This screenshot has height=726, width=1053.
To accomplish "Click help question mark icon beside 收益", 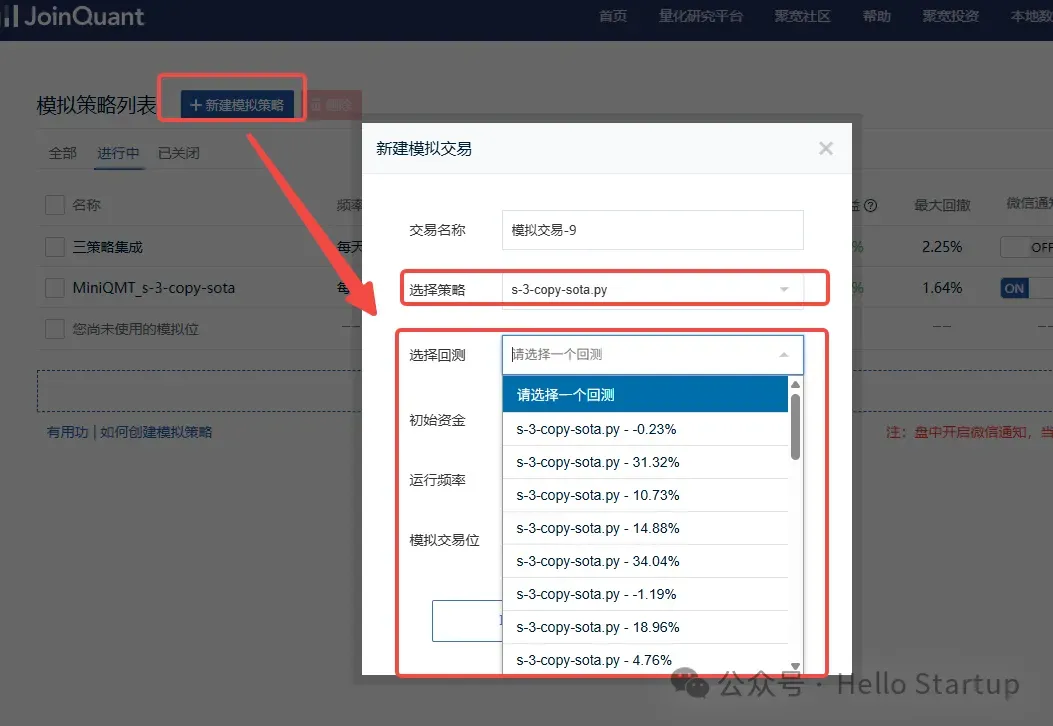I will (870, 206).
